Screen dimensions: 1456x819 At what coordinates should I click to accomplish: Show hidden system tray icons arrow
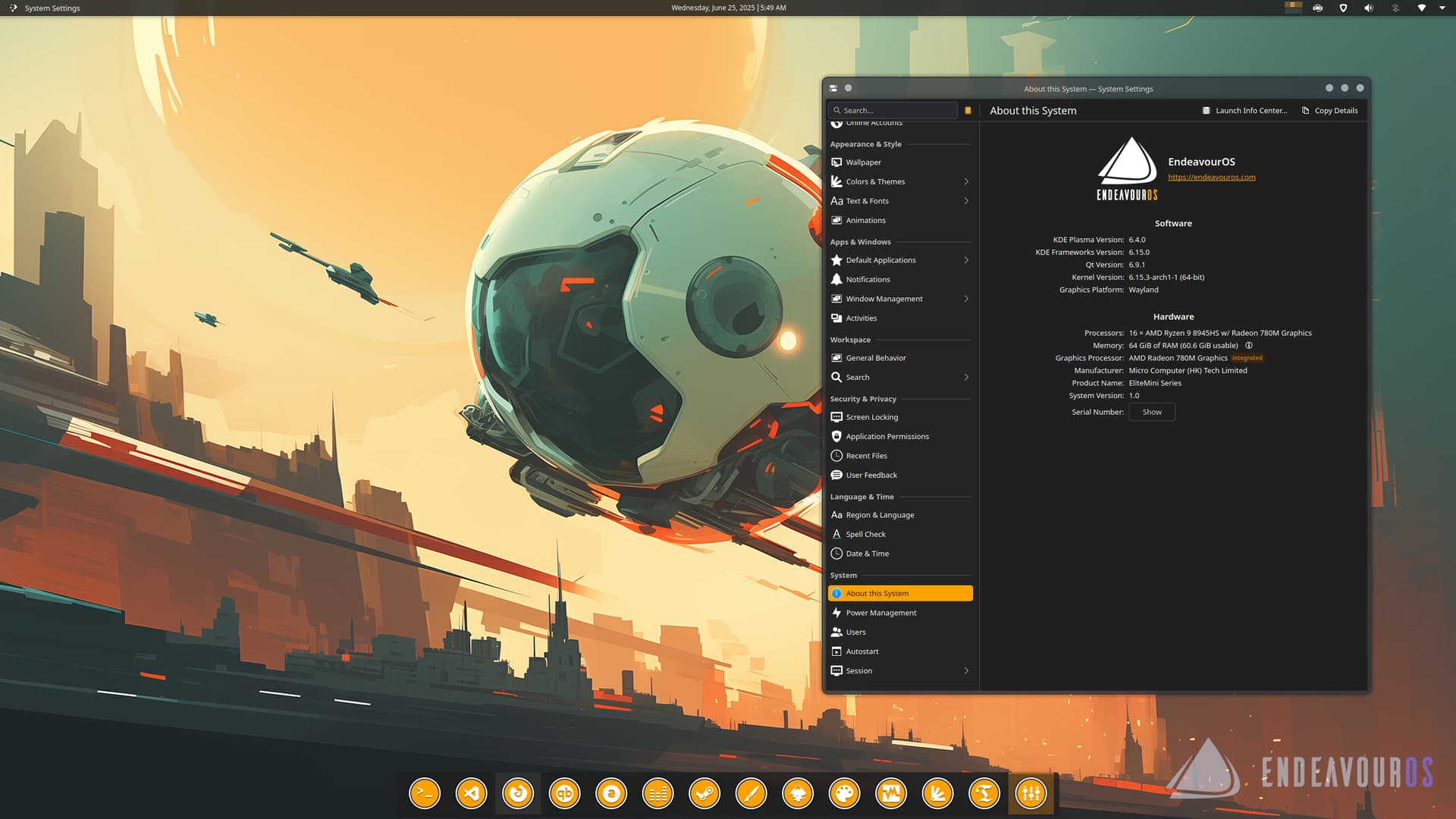pyautogui.click(x=1442, y=8)
